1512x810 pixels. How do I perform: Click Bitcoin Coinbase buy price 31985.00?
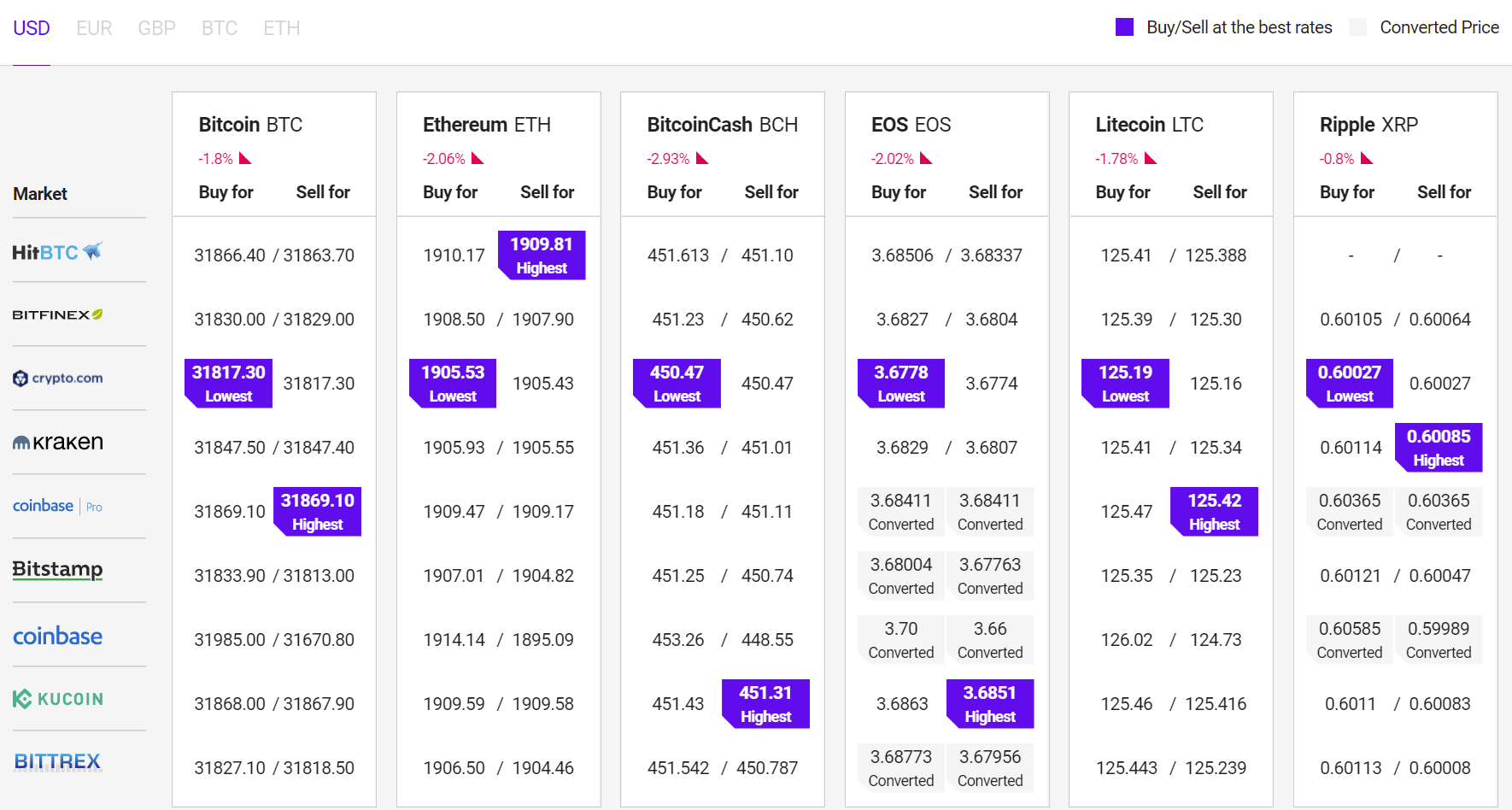click(230, 640)
